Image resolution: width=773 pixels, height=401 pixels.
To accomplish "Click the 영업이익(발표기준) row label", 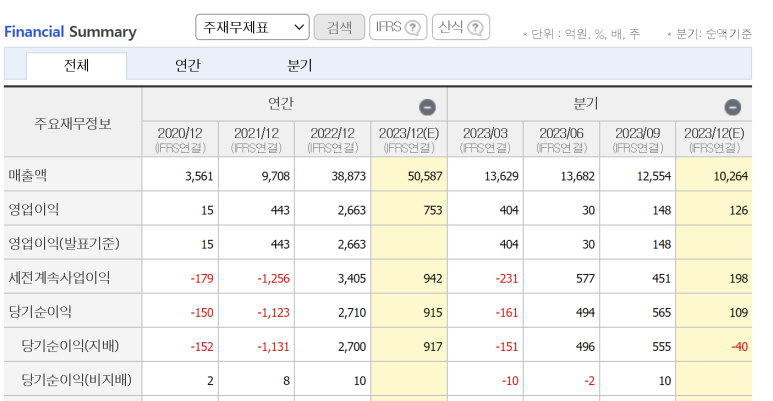I will (x=64, y=243).
